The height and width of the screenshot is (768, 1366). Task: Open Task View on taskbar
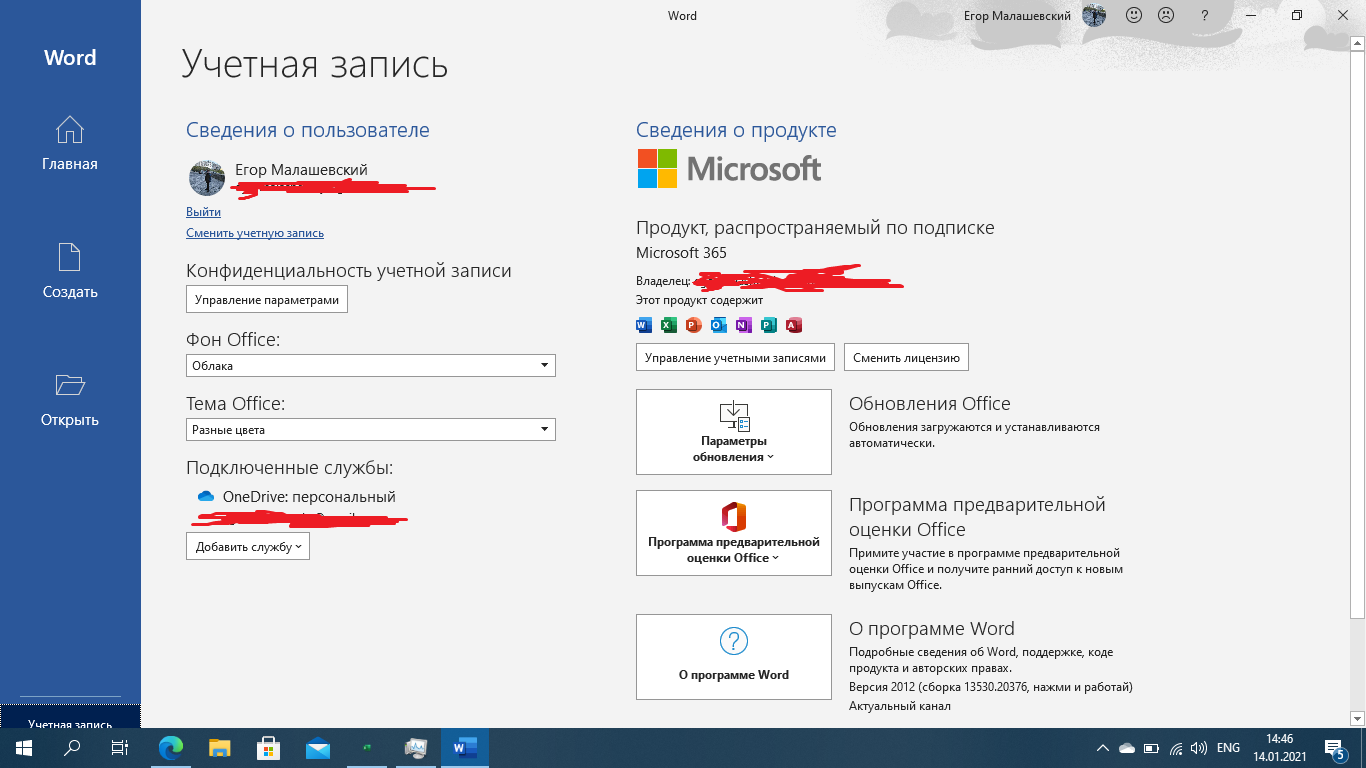pyautogui.click(x=119, y=748)
